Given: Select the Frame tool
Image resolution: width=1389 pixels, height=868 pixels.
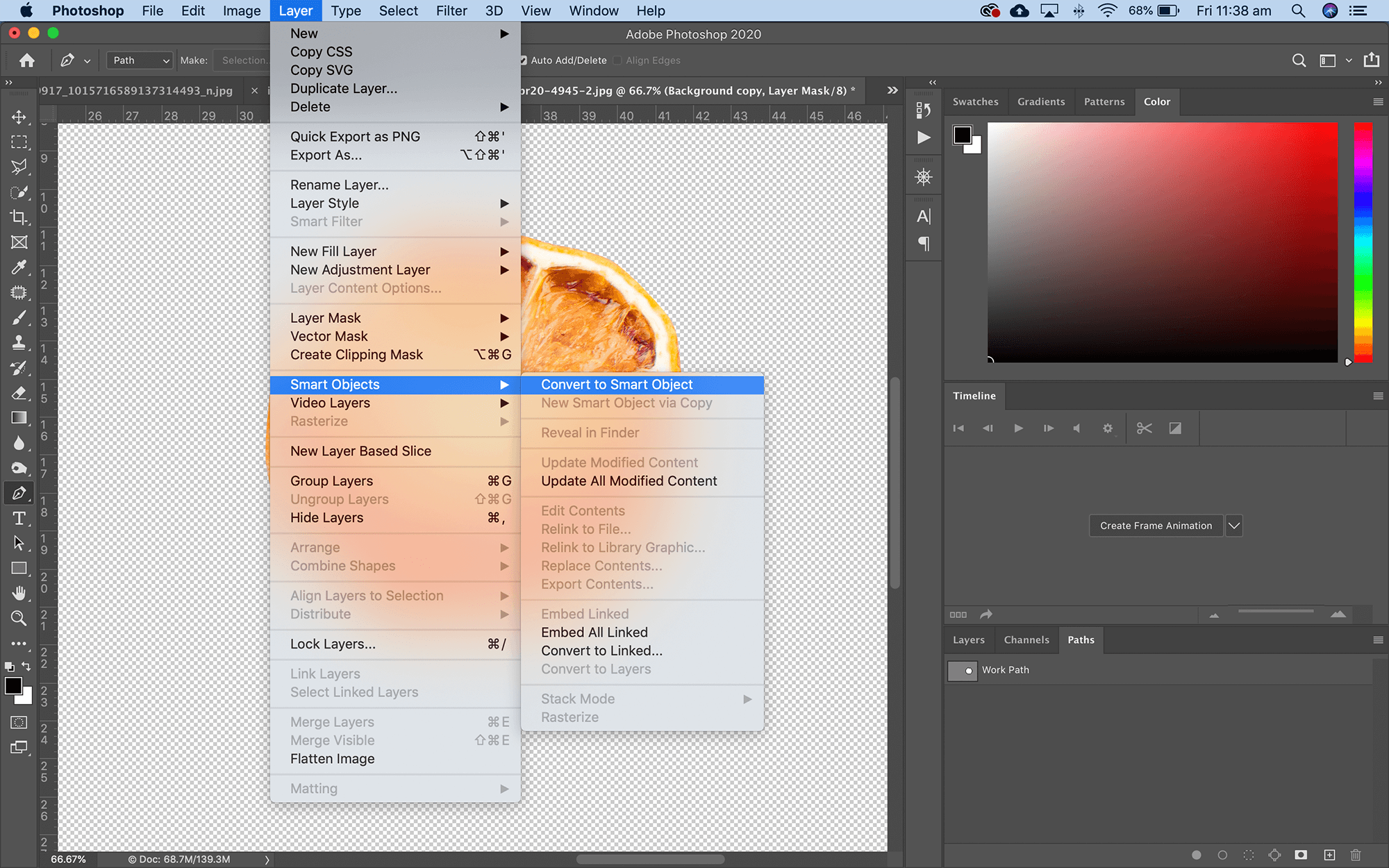Looking at the screenshot, I should pos(19,242).
